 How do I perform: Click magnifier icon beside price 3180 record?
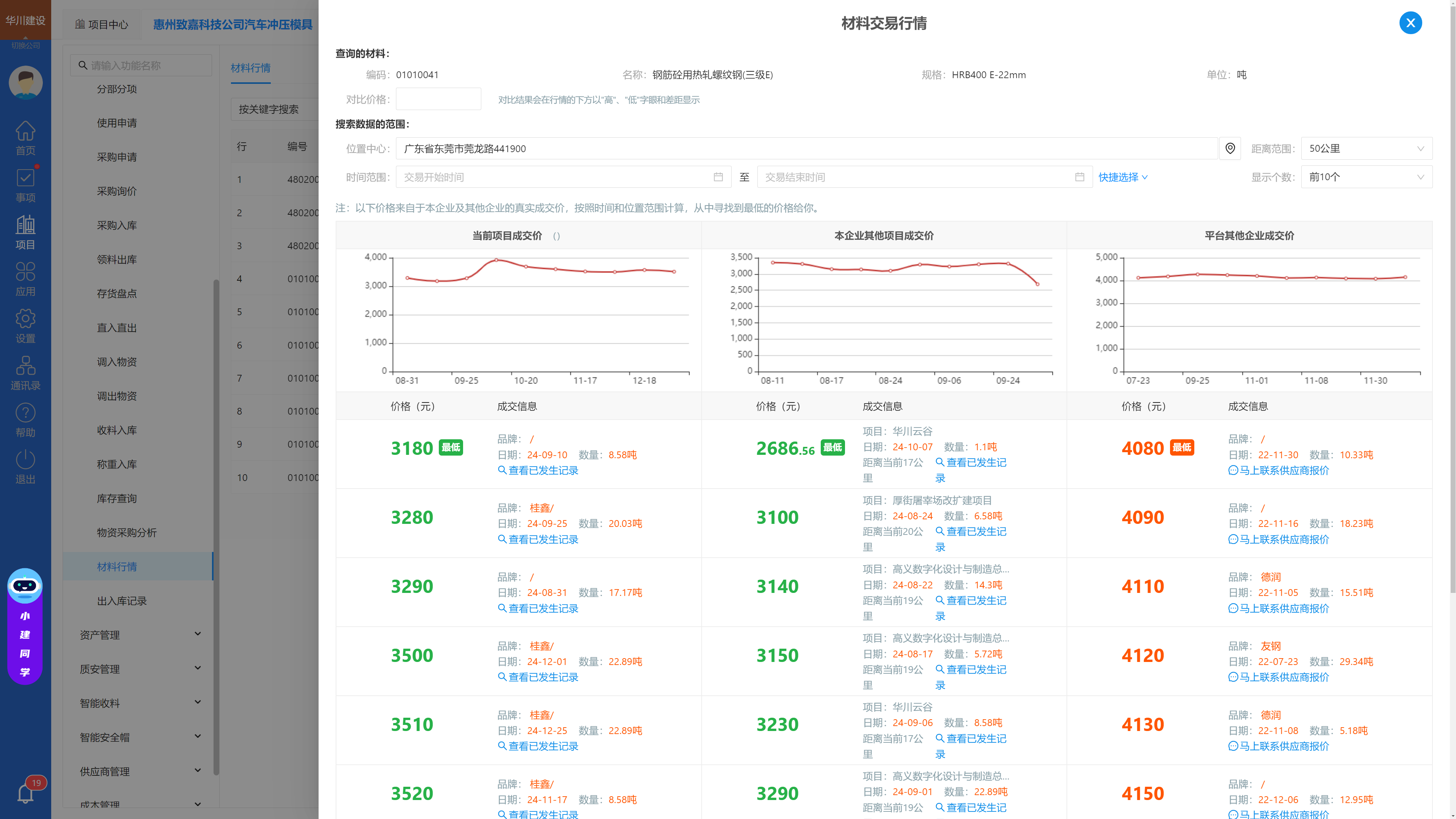[502, 470]
